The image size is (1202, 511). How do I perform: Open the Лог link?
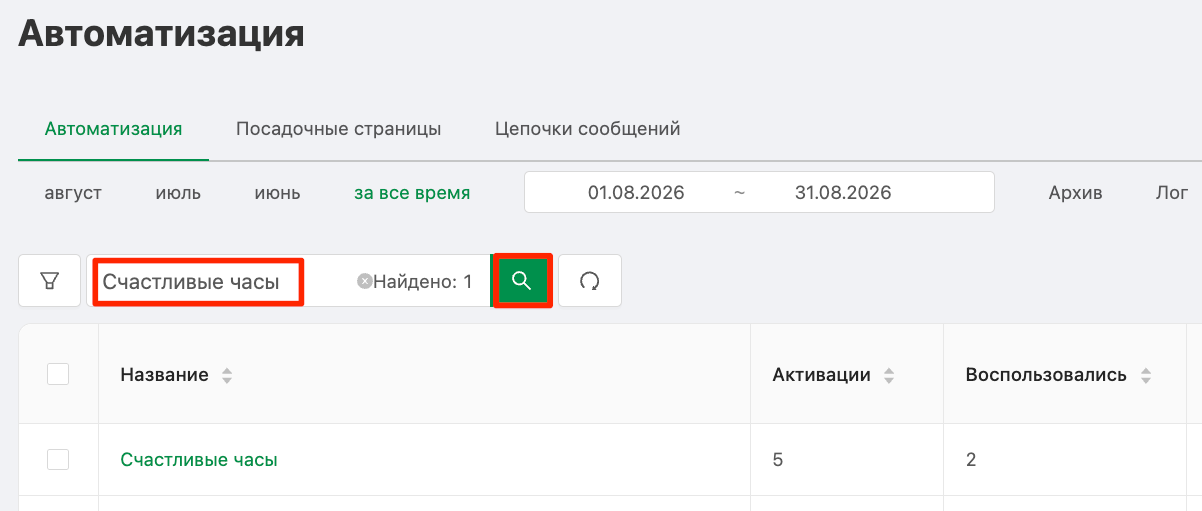pyautogui.click(x=1172, y=193)
